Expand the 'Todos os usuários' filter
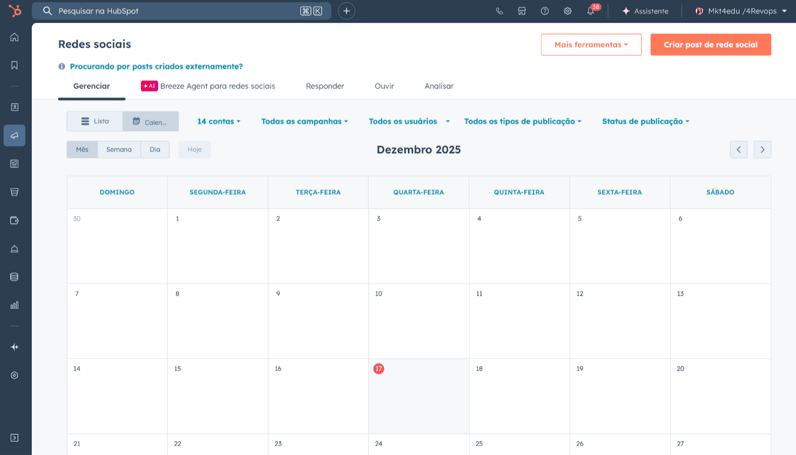This screenshot has height=455, width=796. 409,121
